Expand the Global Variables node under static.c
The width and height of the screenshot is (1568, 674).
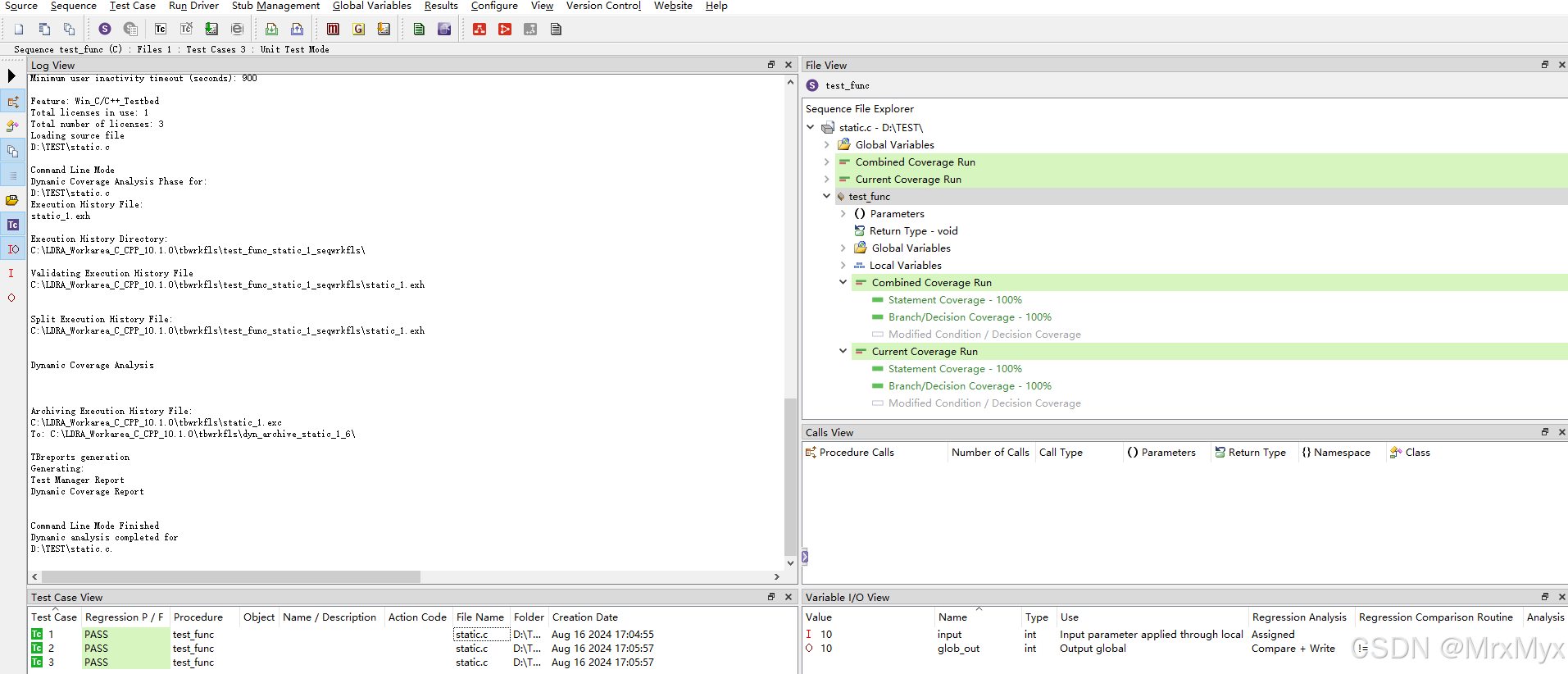point(826,145)
